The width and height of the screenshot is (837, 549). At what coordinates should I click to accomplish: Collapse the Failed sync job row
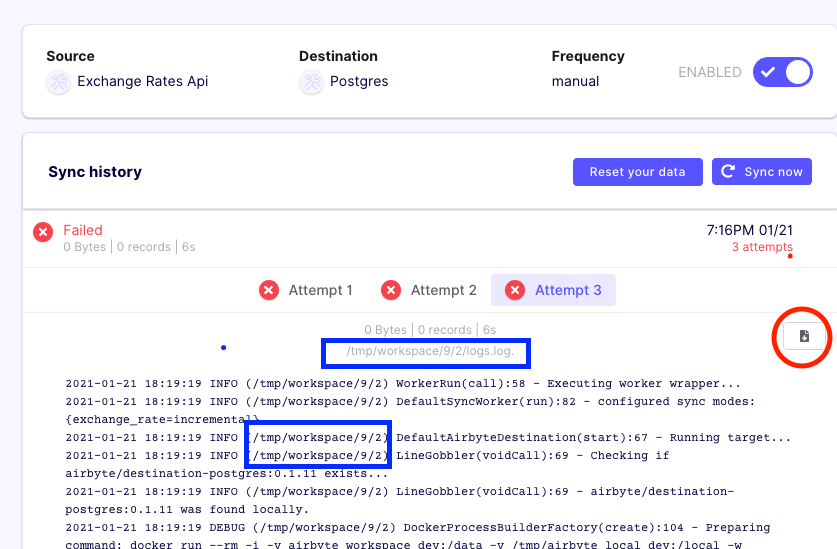(400, 238)
